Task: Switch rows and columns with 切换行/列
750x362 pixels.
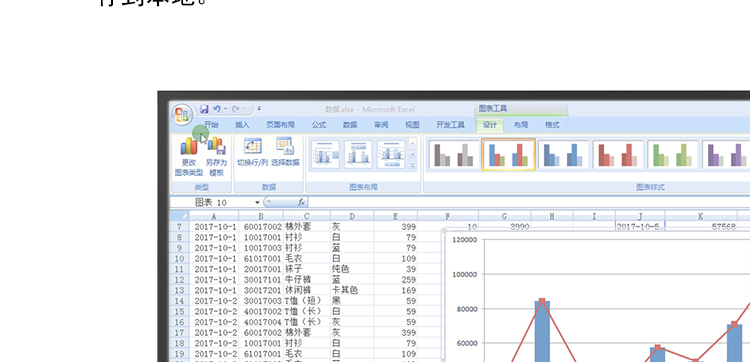Action: coord(253,146)
